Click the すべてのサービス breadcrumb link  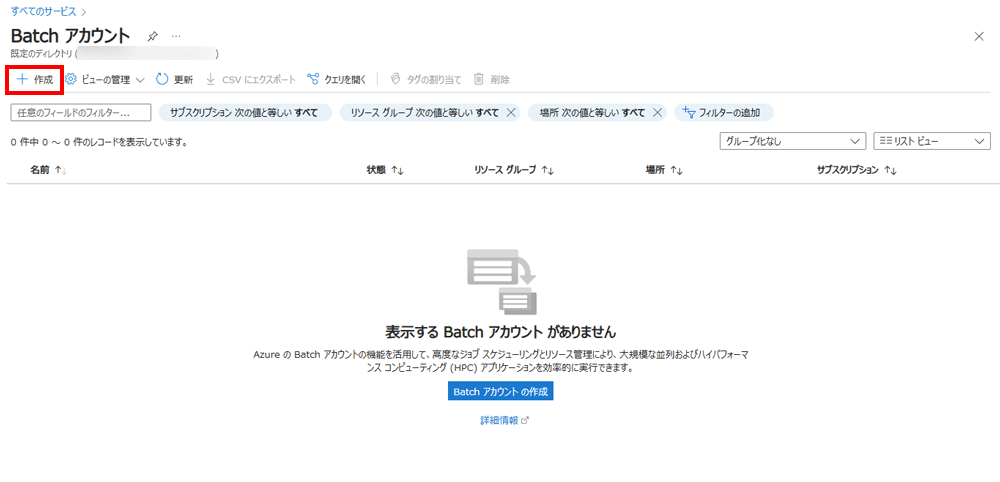[x=43, y=11]
